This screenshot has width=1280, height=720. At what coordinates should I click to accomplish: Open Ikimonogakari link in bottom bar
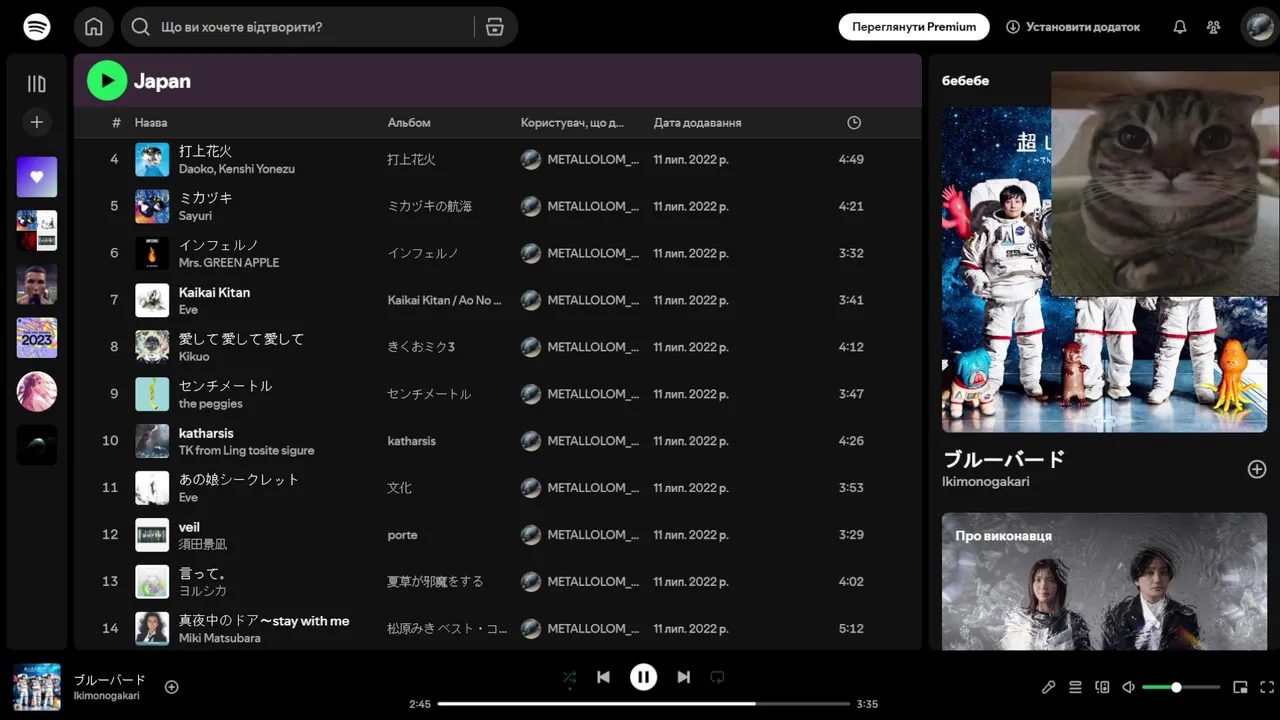(x=106, y=696)
